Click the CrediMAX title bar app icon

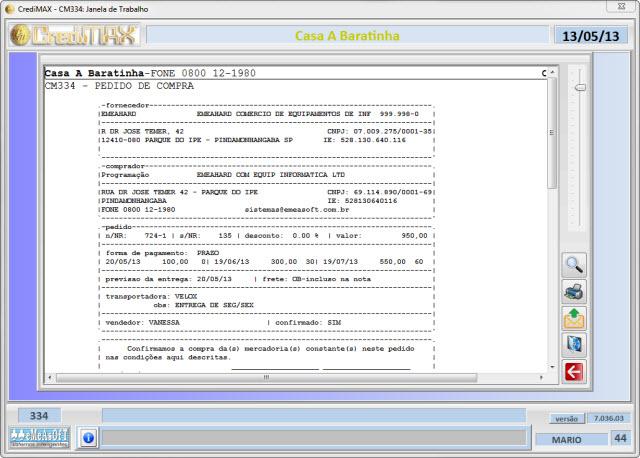(x=10, y=8)
